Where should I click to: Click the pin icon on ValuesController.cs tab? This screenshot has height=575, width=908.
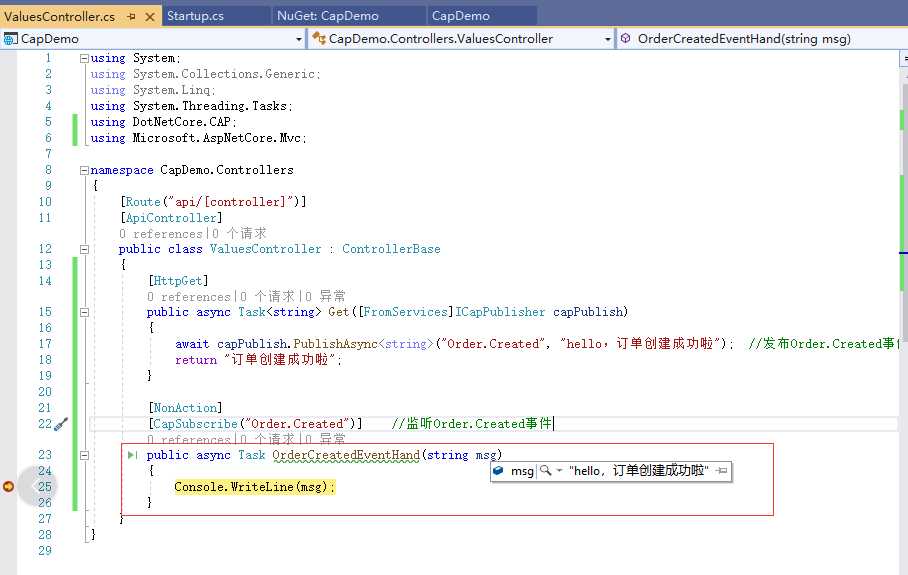[x=131, y=17]
